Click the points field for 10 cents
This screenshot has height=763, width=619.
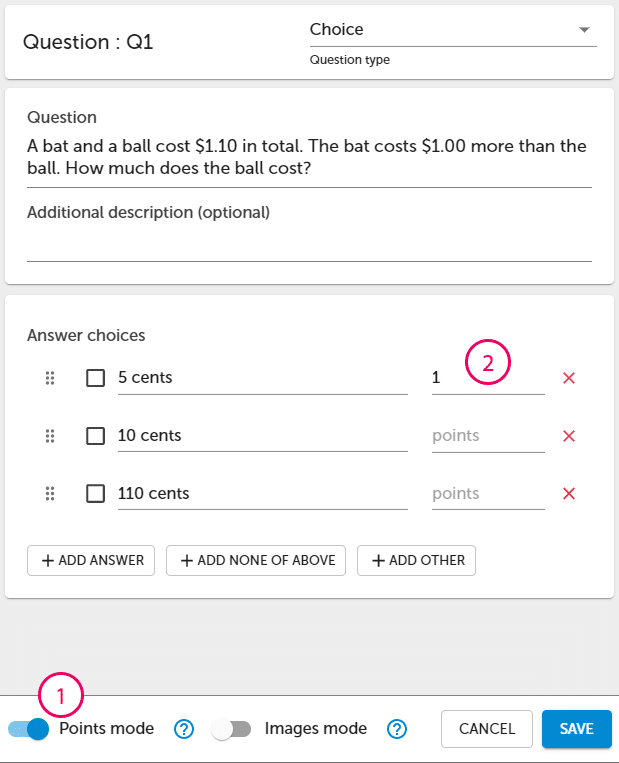pyautogui.click(x=488, y=436)
